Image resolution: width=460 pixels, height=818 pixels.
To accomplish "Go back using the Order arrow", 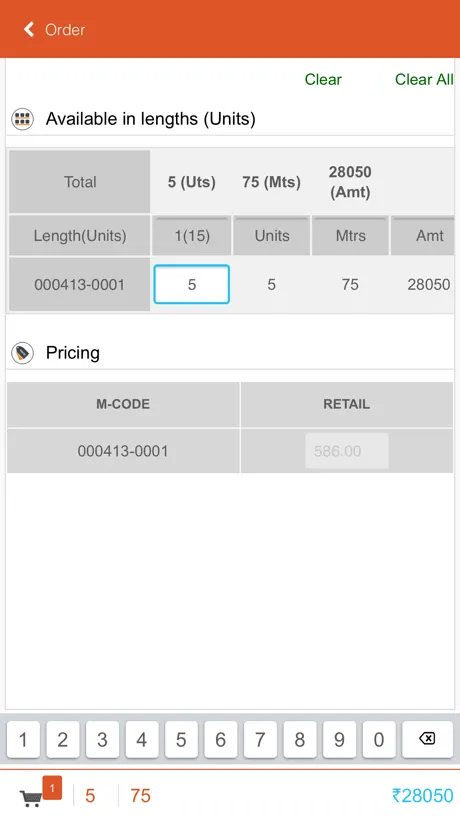I will 29,30.
